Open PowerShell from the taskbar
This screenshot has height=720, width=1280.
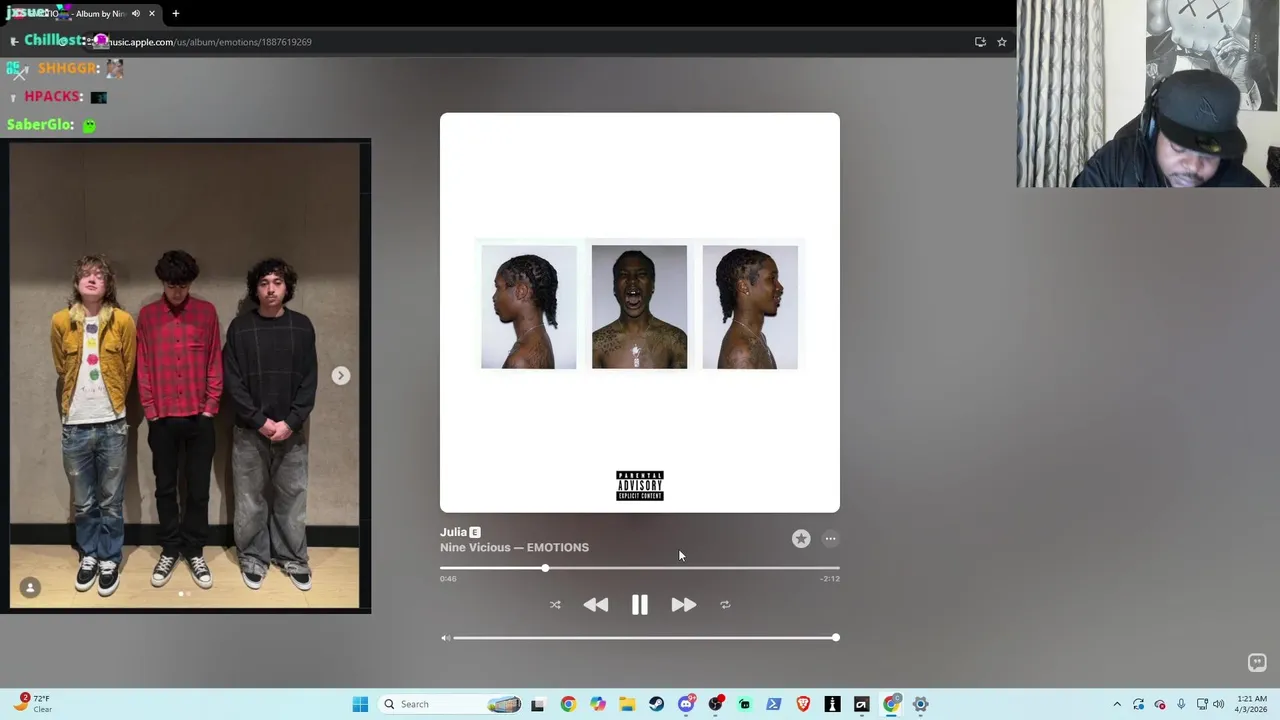[774, 704]
